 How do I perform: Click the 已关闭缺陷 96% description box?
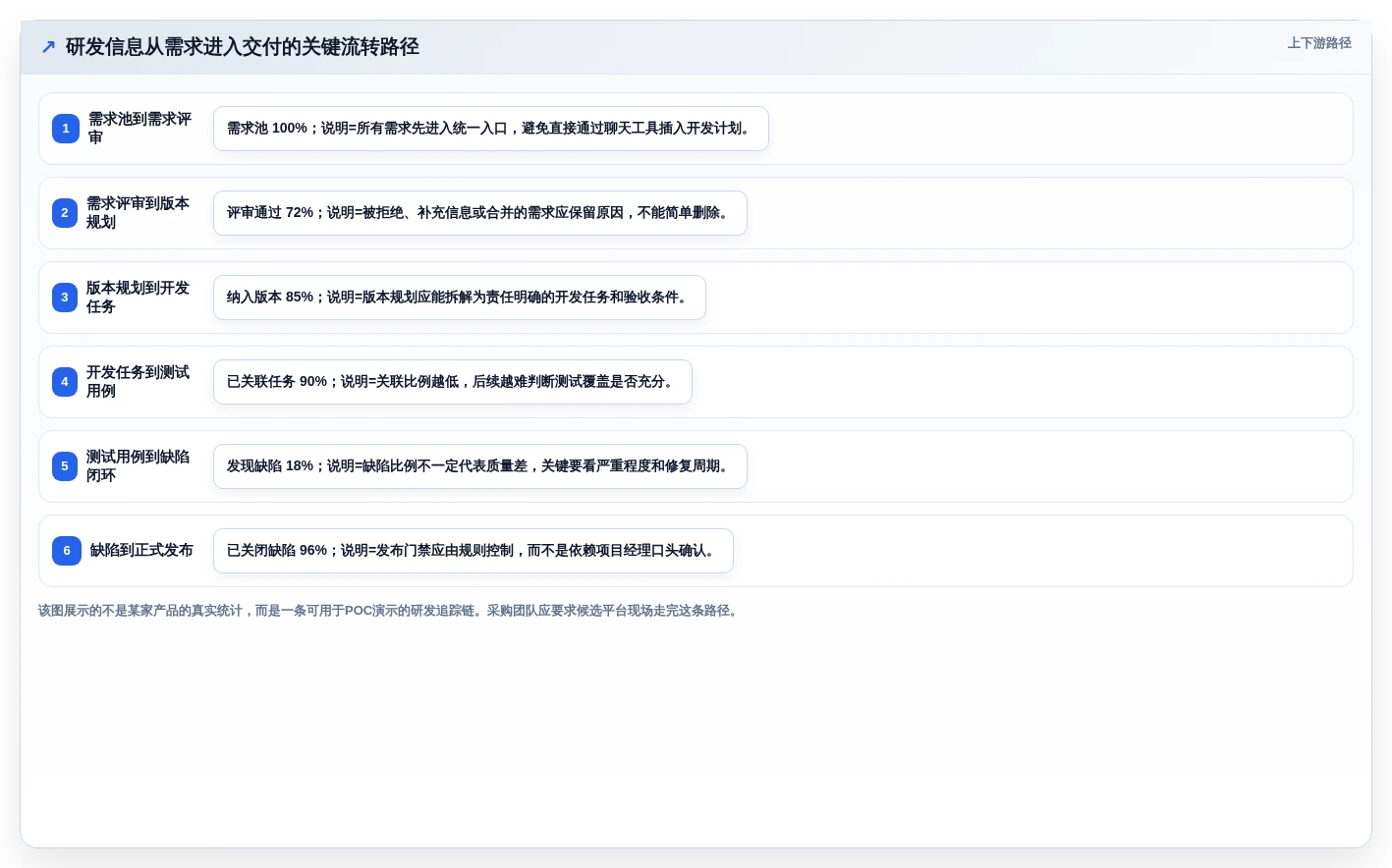point(473,551)
